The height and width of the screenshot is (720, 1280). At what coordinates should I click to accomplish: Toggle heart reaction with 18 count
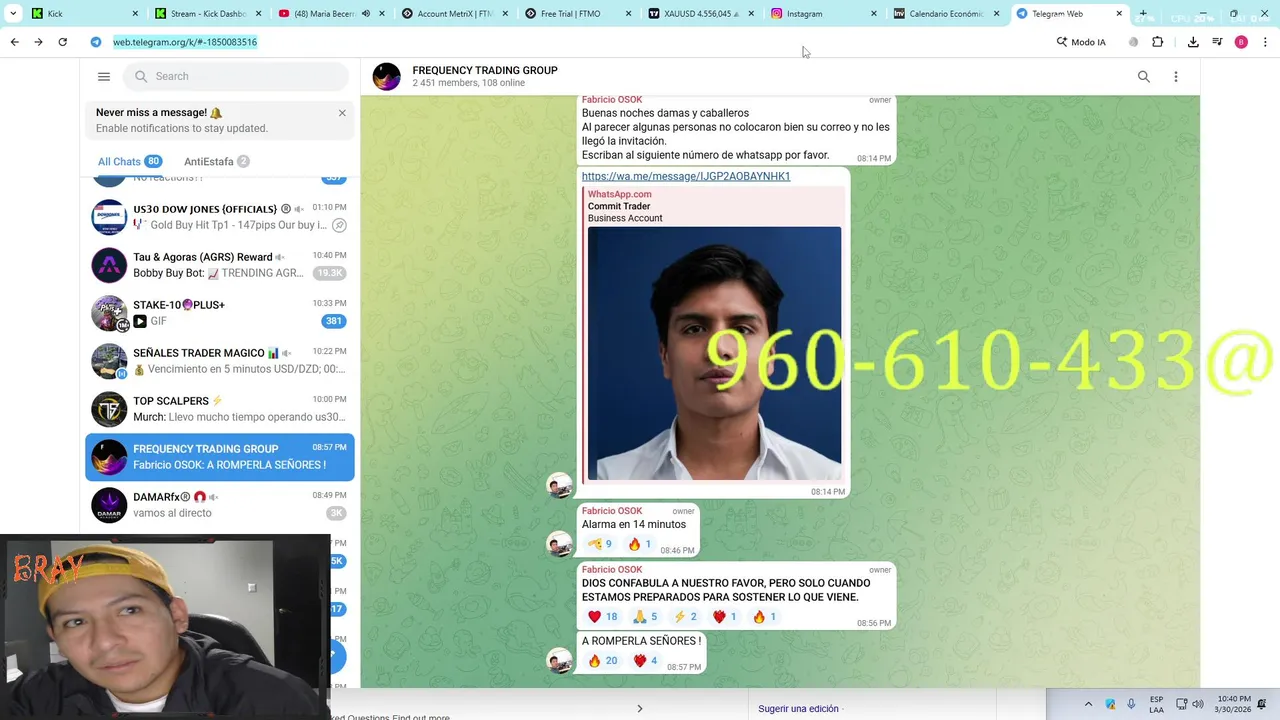click(602, 617)
